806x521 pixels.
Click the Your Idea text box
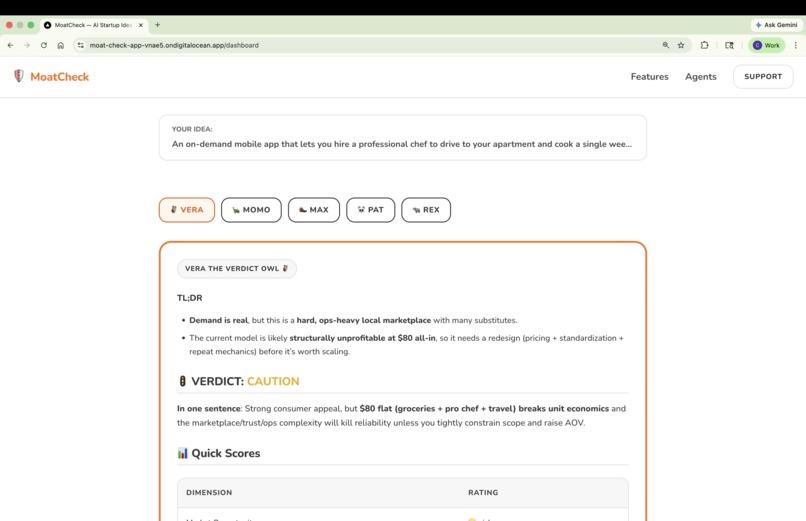402,137
